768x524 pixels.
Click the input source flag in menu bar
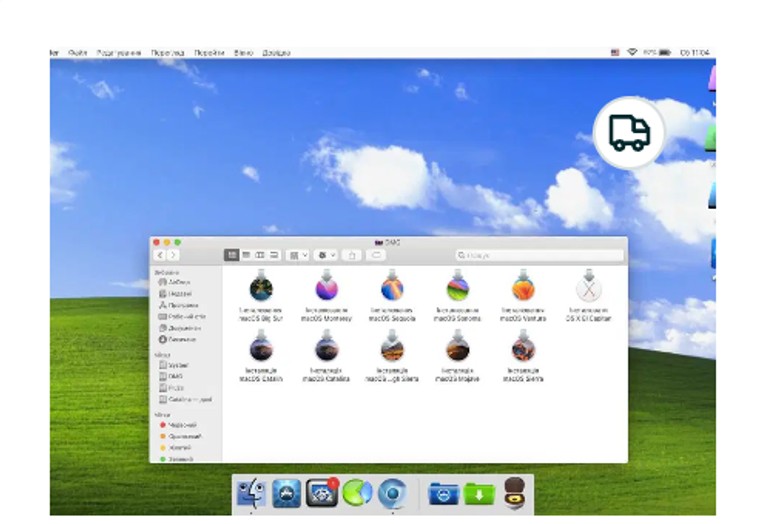coord(615,52)
